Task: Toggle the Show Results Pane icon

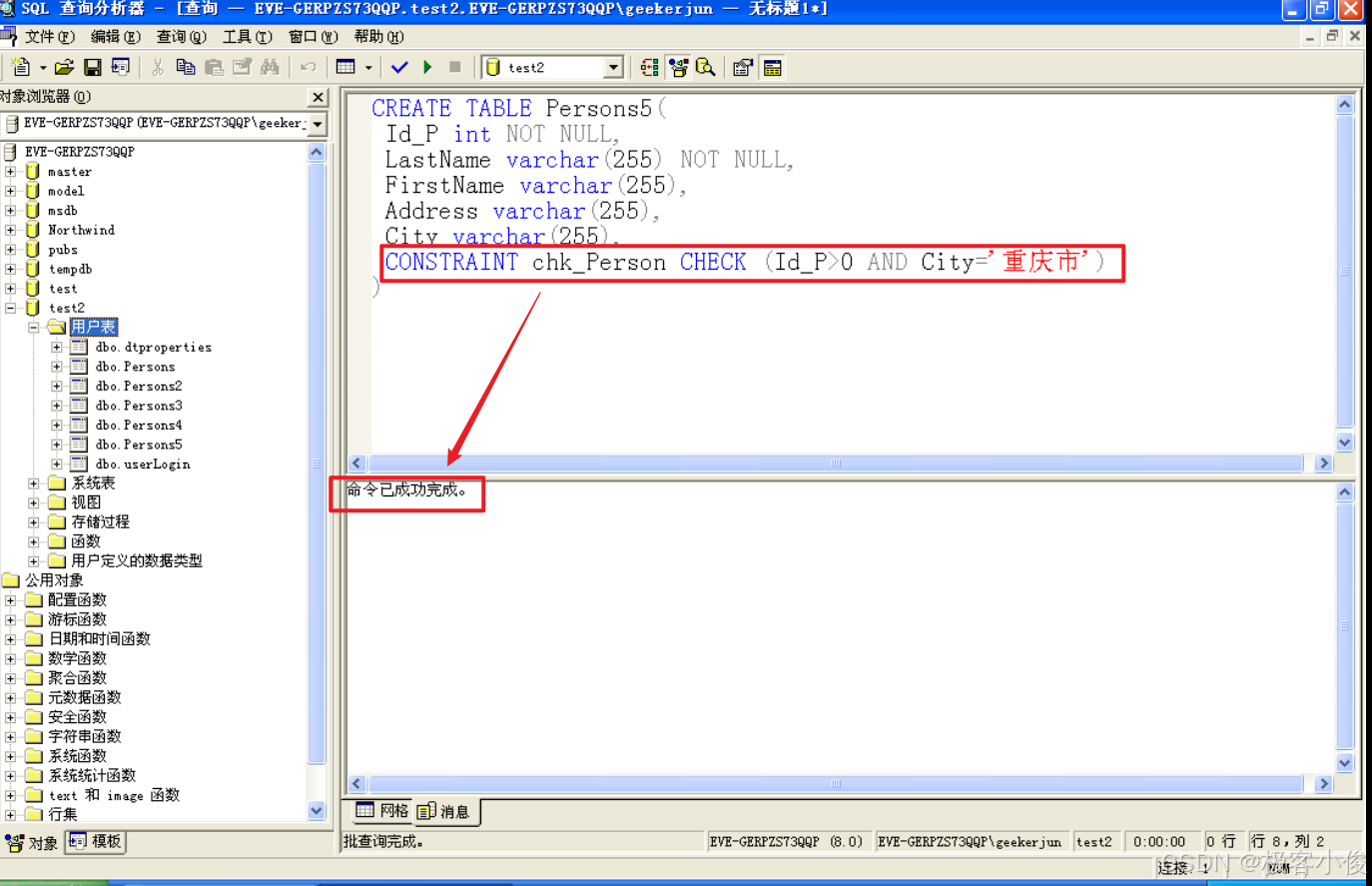Action: (772, 67)
